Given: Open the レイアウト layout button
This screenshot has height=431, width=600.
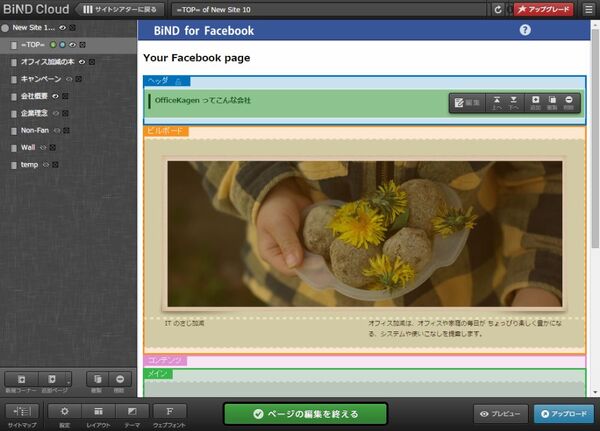Looking at the screenshot, I should tap(98, 412).
